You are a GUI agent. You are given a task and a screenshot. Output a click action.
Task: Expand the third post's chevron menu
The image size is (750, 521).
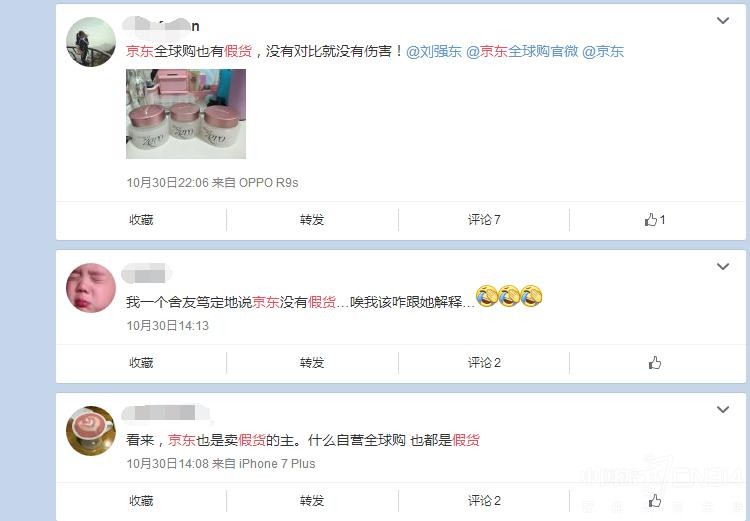click(723, 409)
